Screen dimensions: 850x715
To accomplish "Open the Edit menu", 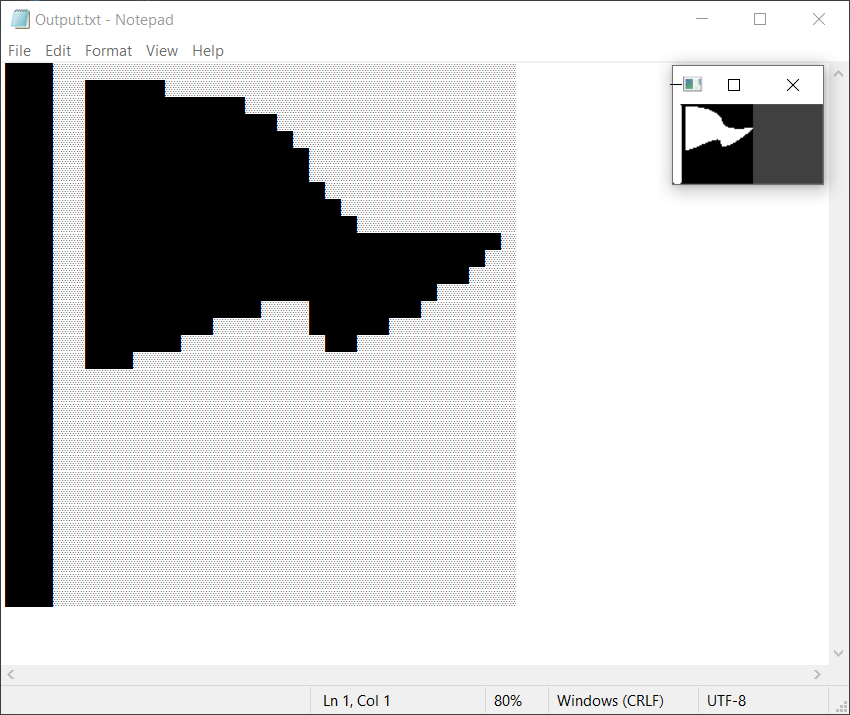I will (58, 51).
